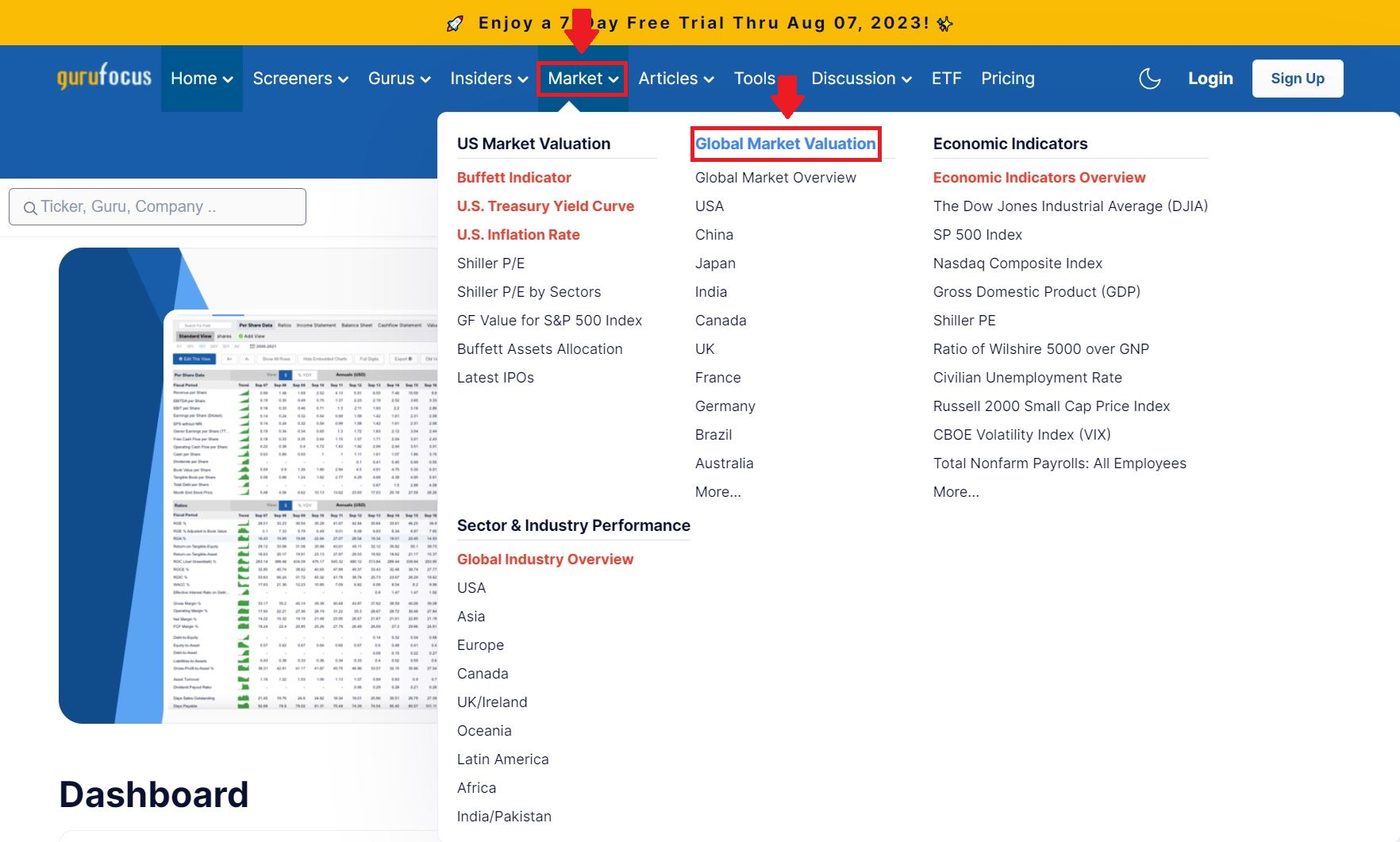This screenshot has width=1400, height=842.
Task: Select Germany market valuation
Action: (725, 406)
